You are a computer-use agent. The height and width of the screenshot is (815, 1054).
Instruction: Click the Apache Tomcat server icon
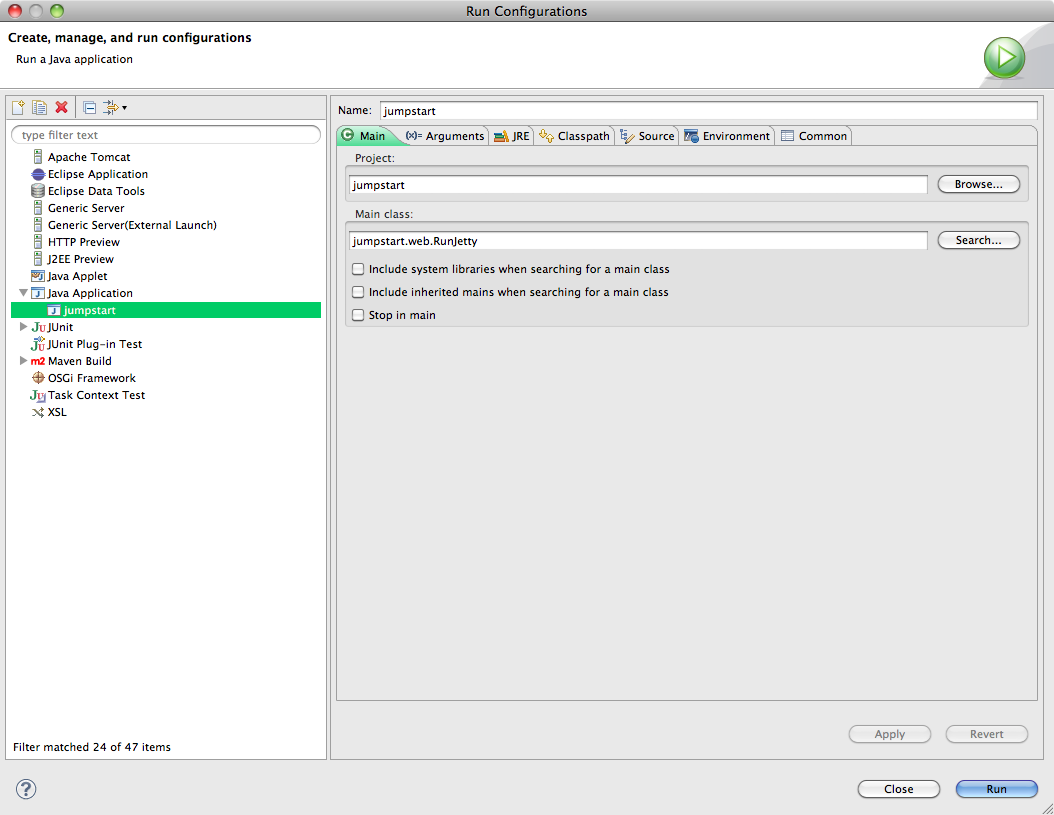point(38,157)
